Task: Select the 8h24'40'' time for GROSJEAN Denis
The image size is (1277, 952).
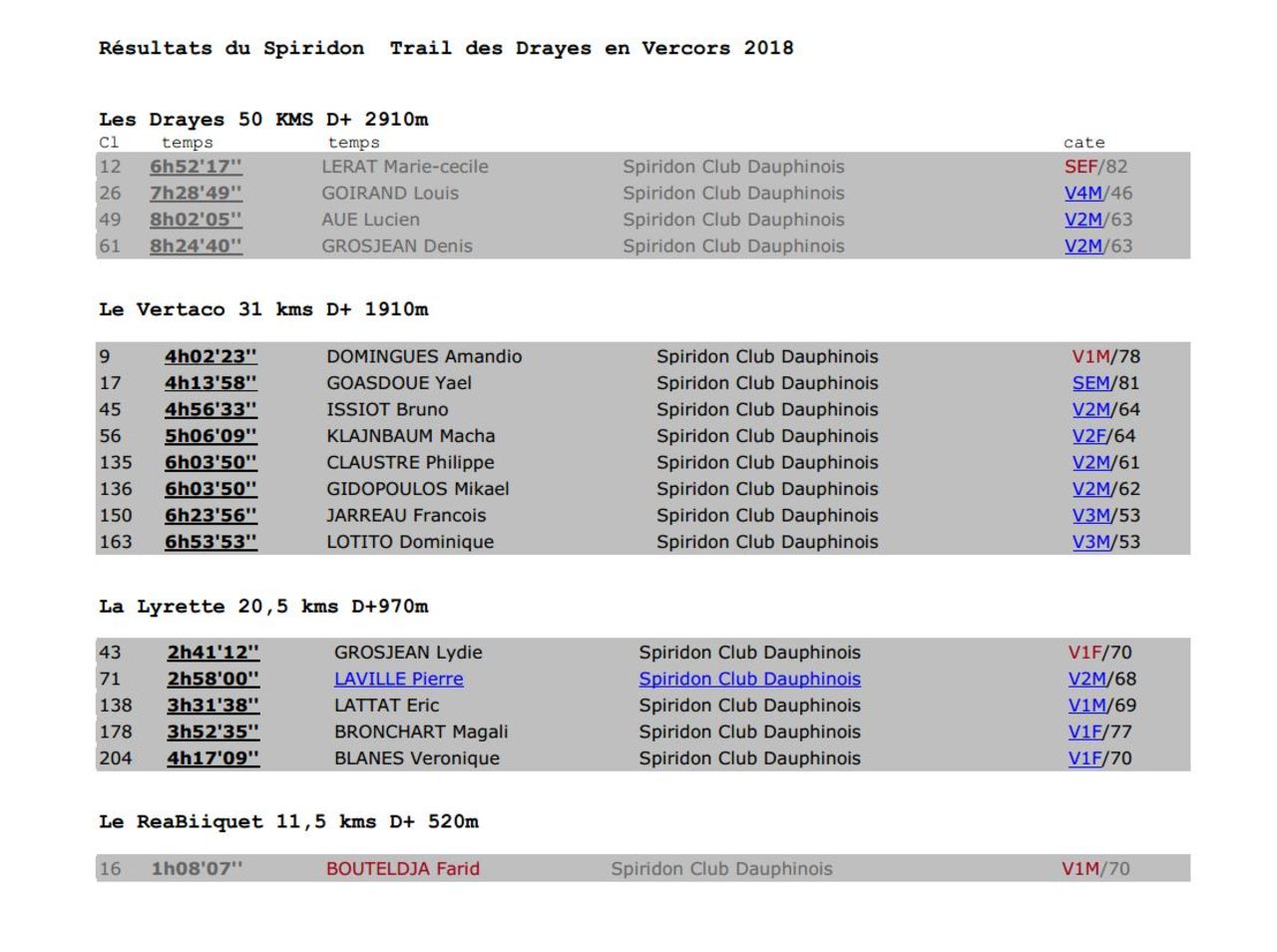Action: click(x=196, y=246)
